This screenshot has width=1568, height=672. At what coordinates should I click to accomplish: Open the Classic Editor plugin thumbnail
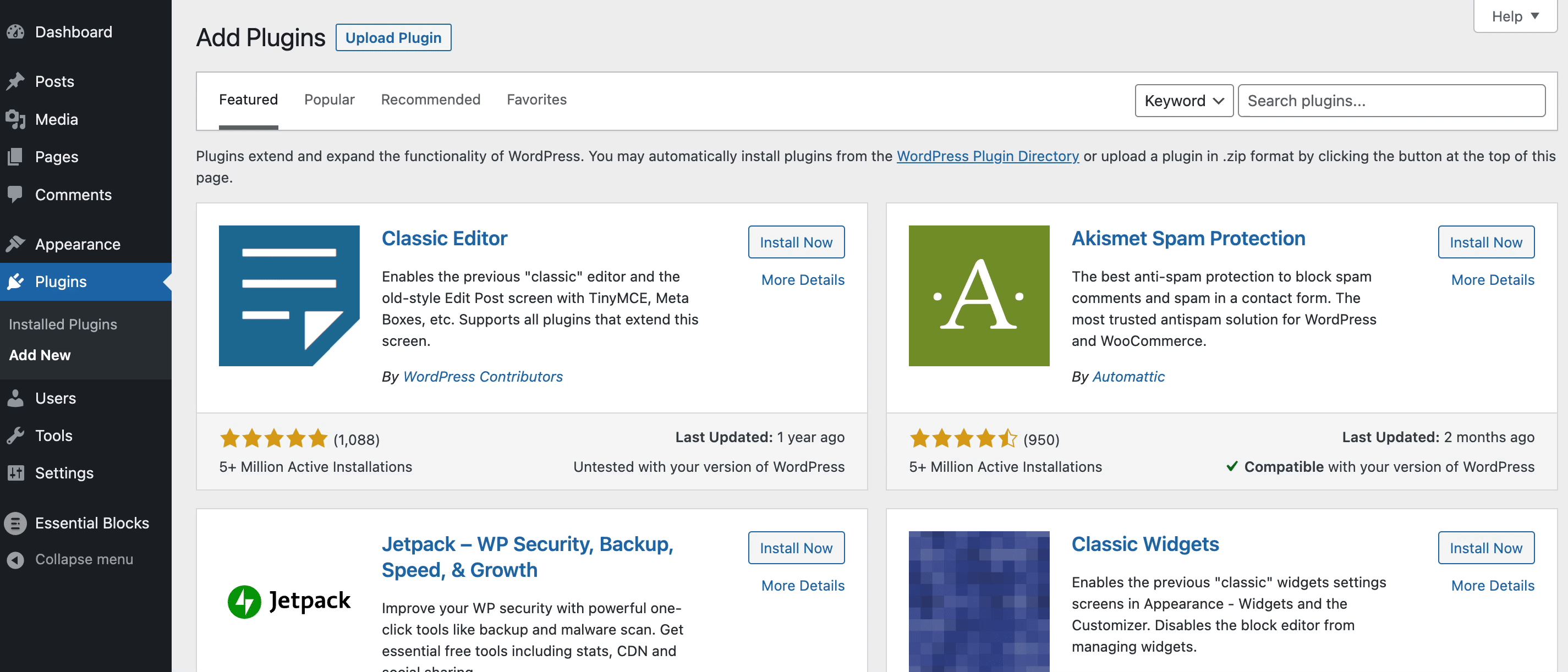[289, 295]
